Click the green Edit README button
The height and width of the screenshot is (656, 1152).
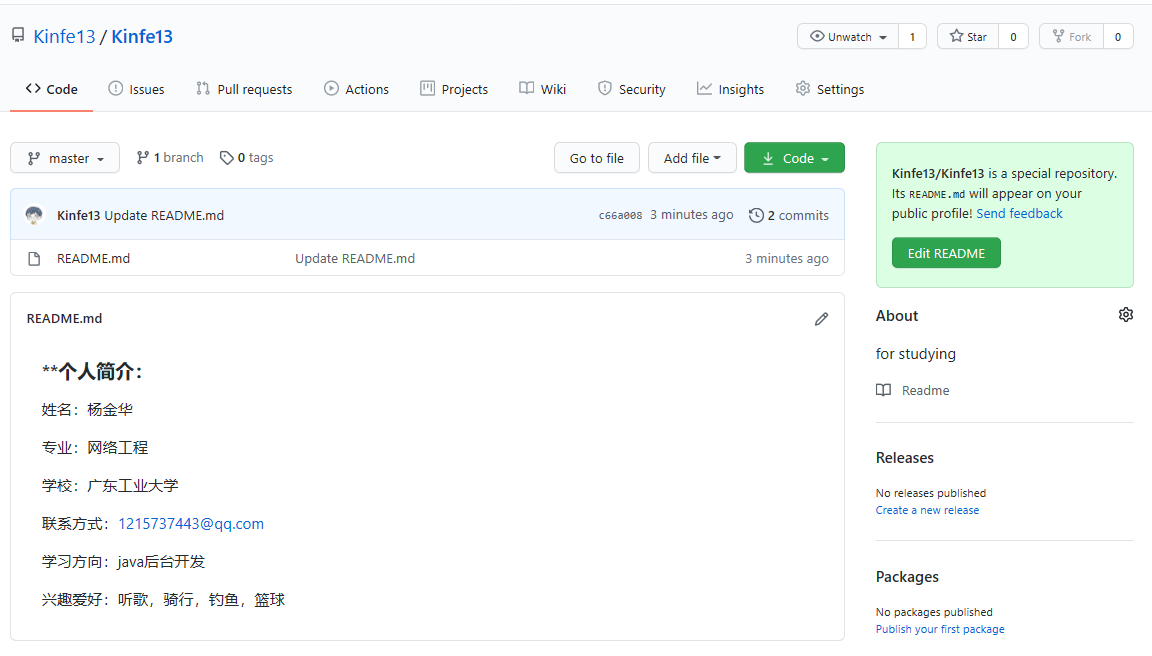tap(946, 253)
